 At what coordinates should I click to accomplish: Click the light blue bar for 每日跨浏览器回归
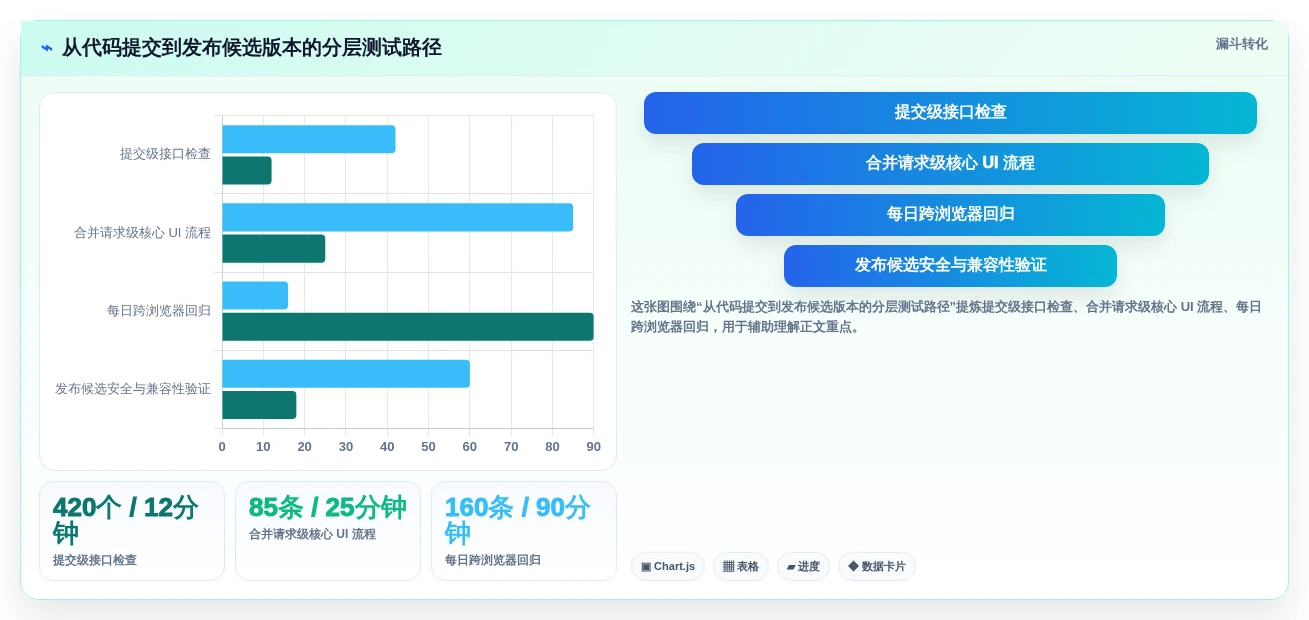click(255, 295)
